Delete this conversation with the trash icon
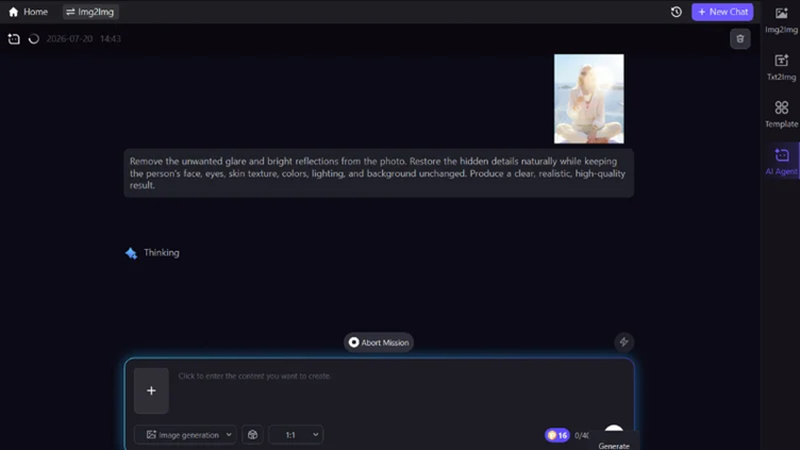The width and height of the screenshot is (800, 450). click(x=740, y=39)
